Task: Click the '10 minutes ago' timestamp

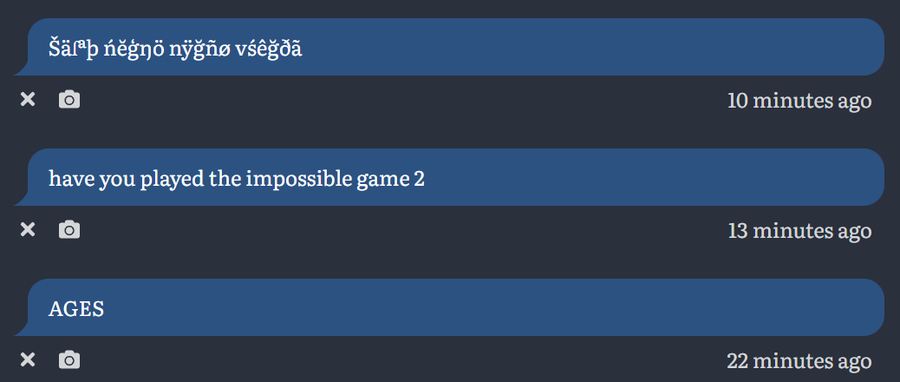Action: 800,101
